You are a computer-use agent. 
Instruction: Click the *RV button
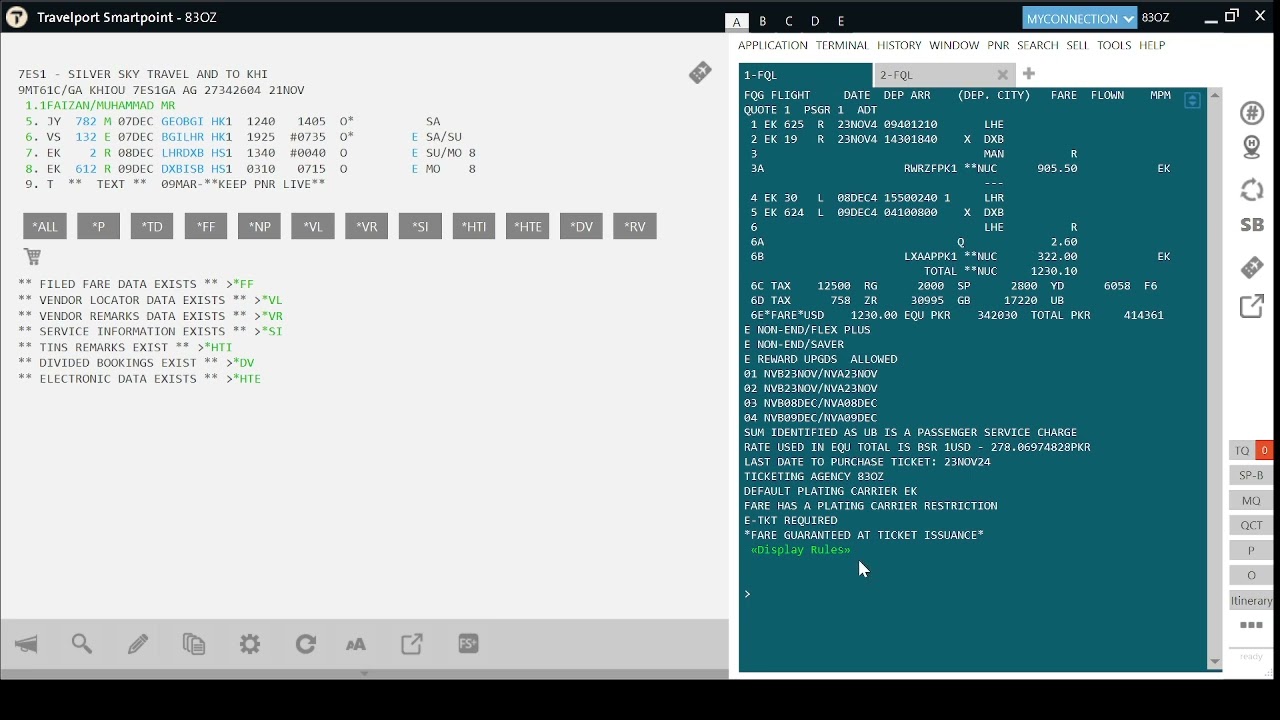(x=635, y=227)
